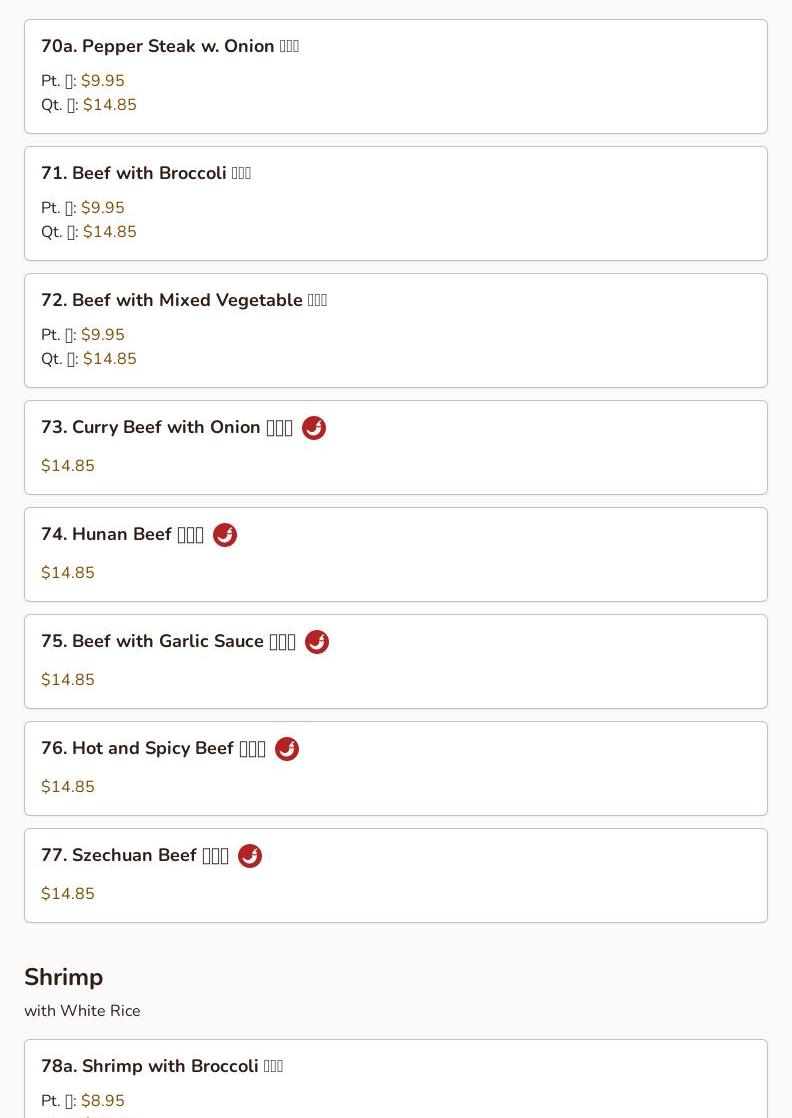792x1118 pixels.
Task: Open 70a. Pepper Steak w. Onion item
Action: pos(396,76)
